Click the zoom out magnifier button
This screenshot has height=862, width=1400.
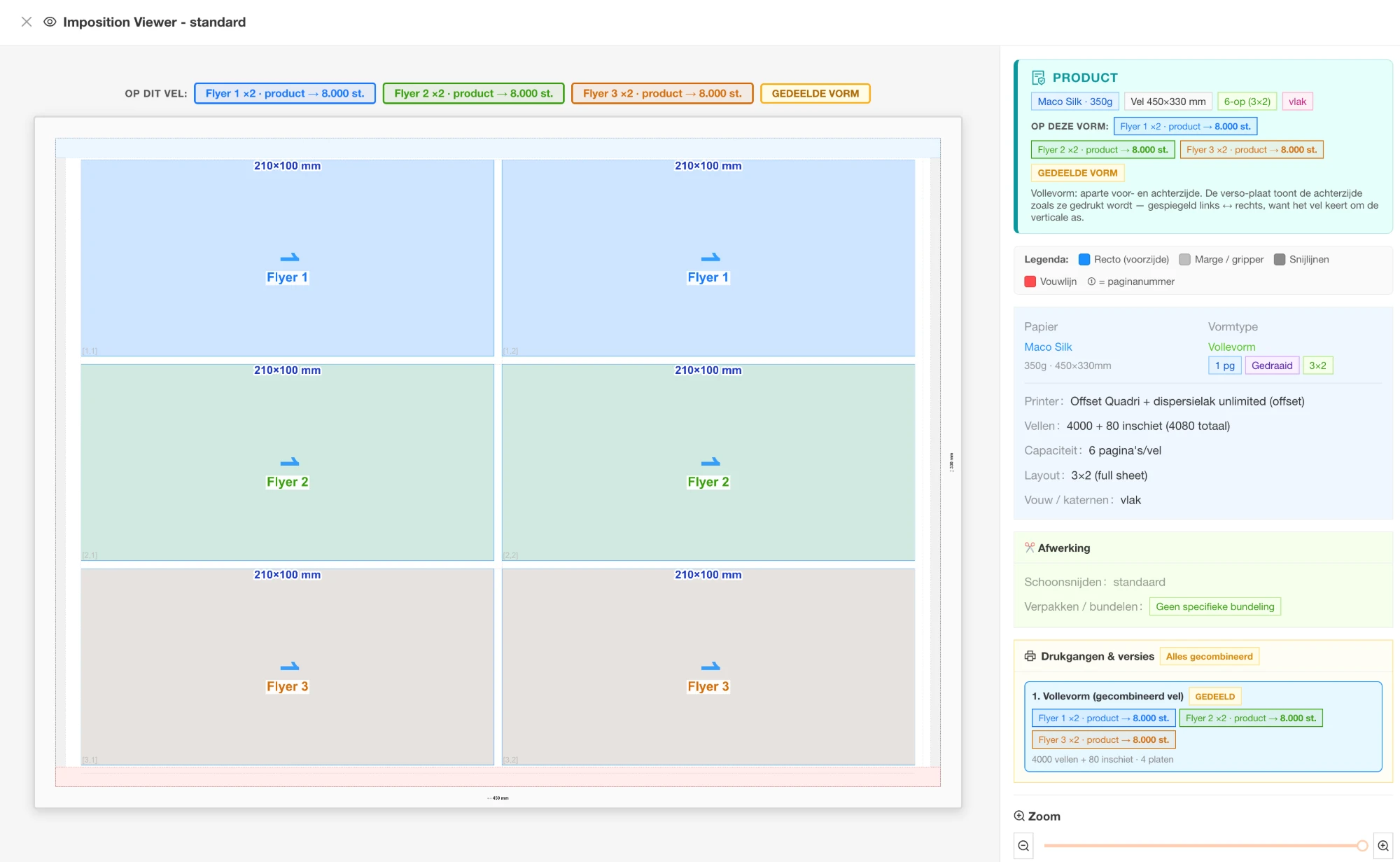point(1023,845)
